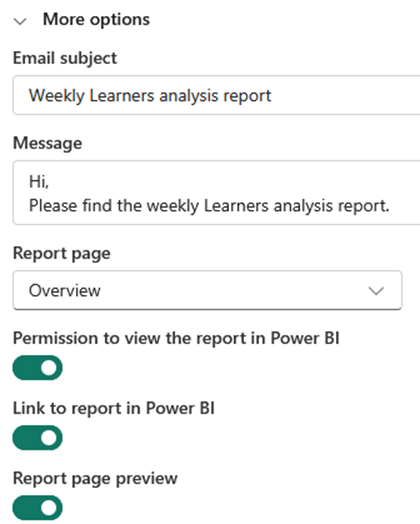
Task: Click 'Permission to view the report in Power BI' label
Action: [x=176, y=338]
